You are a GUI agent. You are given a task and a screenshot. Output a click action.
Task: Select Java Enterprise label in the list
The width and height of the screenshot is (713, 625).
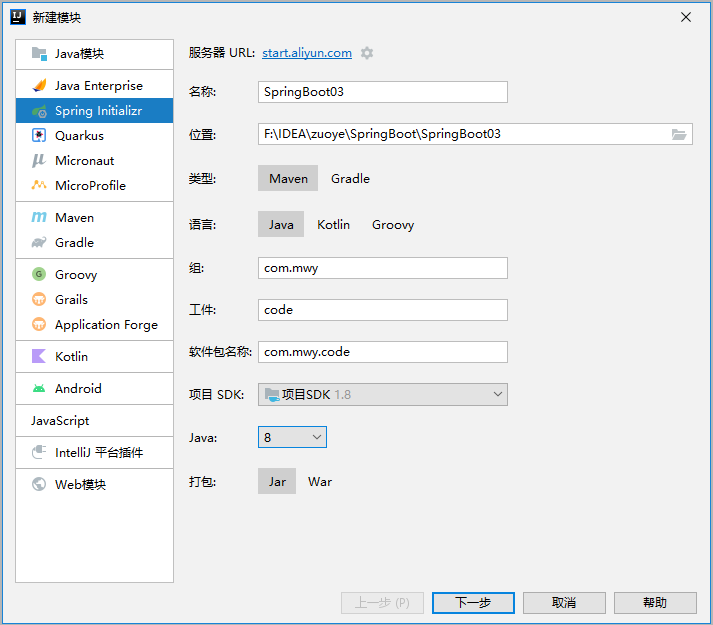click(x=99, y=86)
